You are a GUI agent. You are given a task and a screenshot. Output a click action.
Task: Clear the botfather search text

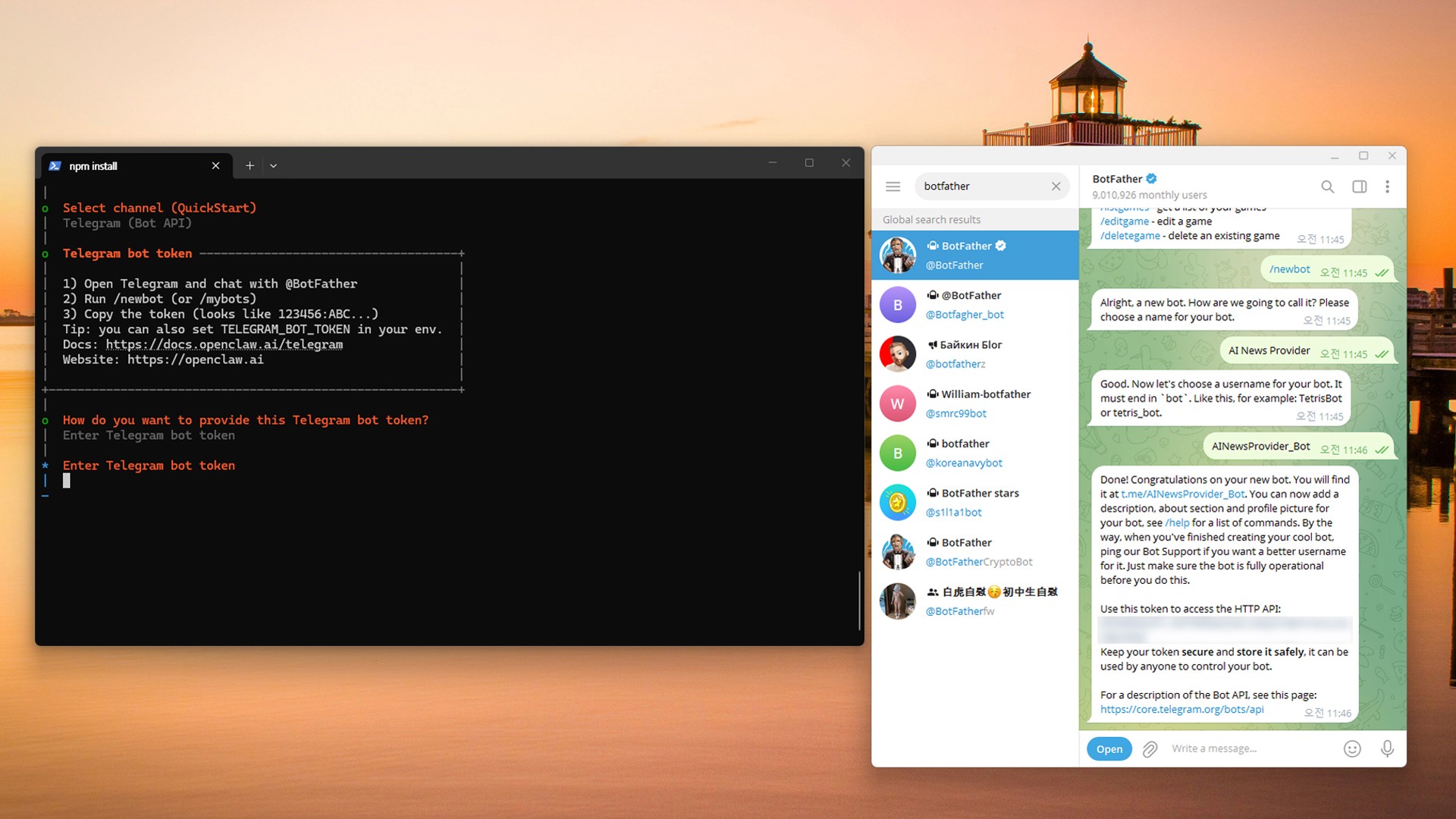click(1056, 187)
